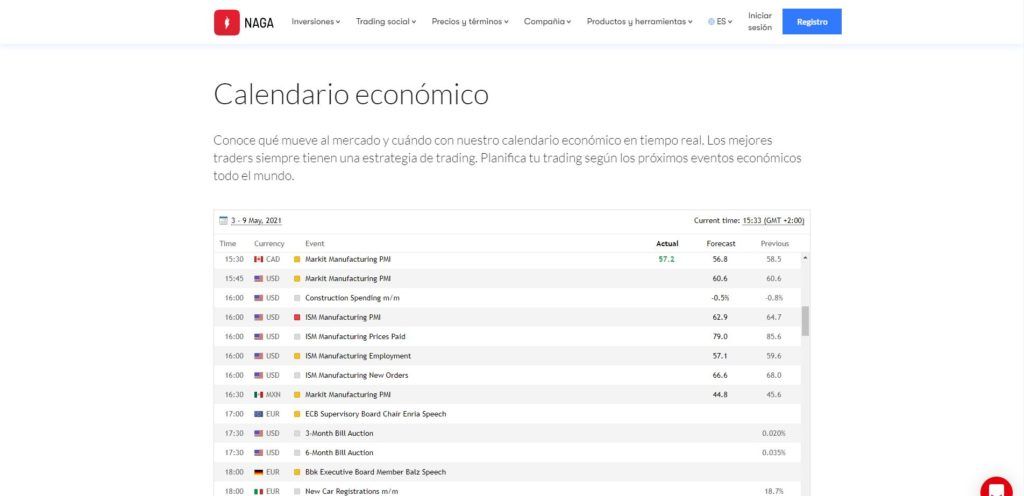Open the Construction Spending m/m event
Screen dimensions: 1024x496
[x=352, y=298]
